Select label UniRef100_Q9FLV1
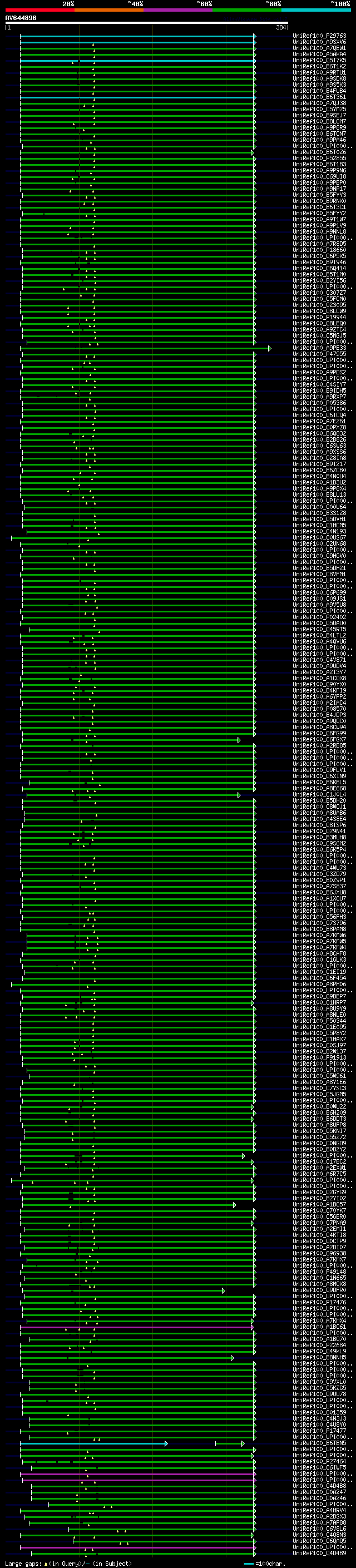This screenshot has width=356, height=1568. (319, 770)
